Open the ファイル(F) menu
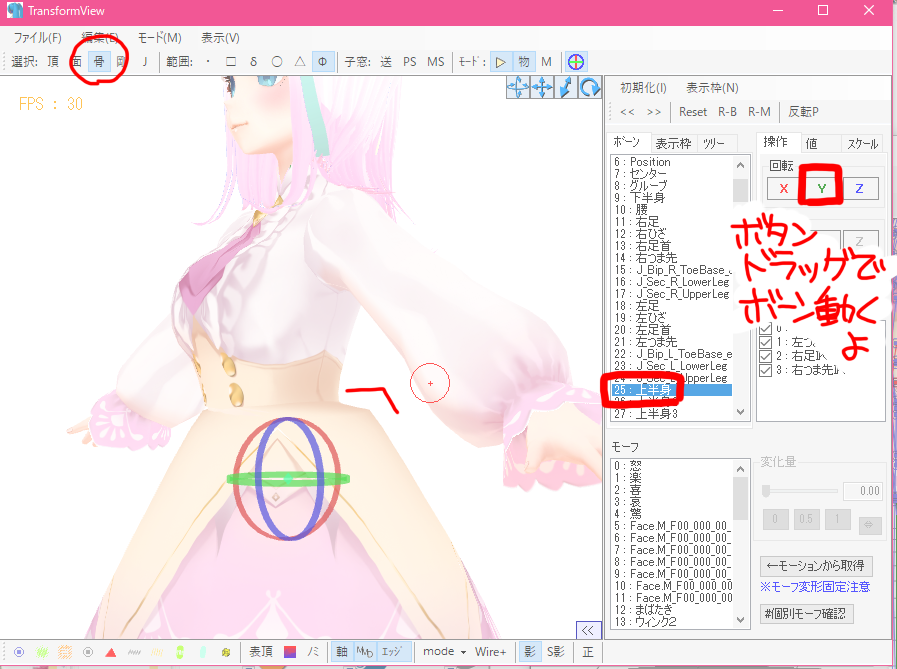897x669 pixels. point(37,38)
